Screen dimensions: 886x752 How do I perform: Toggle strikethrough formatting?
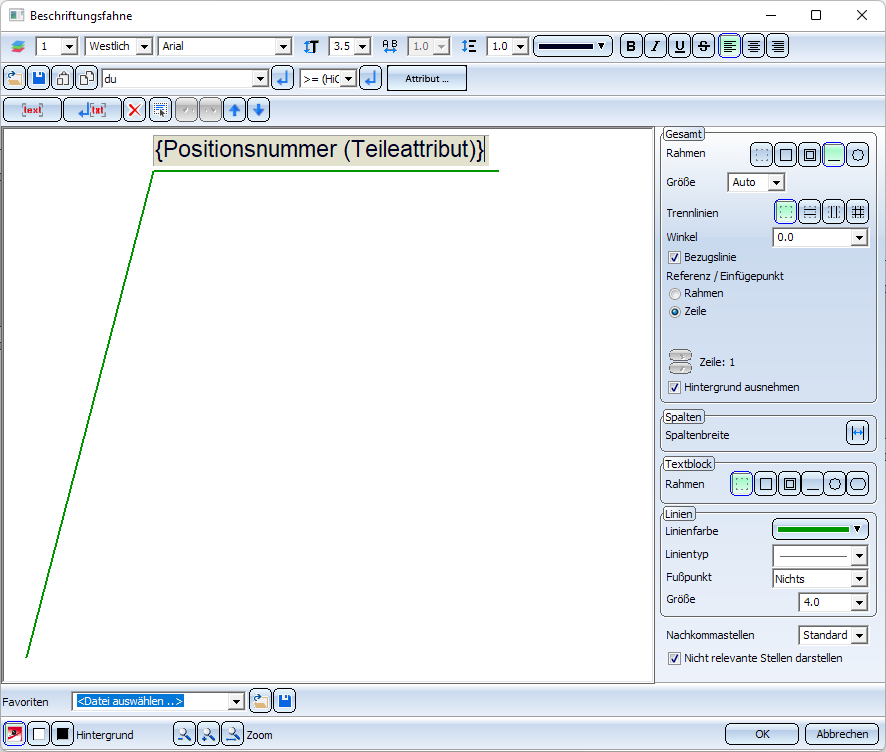(x=704, y=46)
